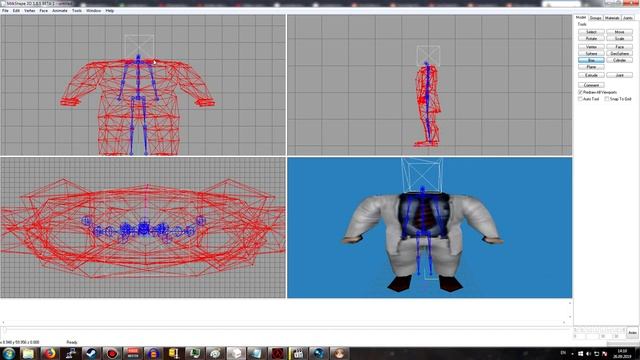The height and width of the screenshot is (360, 640).
Task: Click the Ready status bar text
Action: click(71, 342)
